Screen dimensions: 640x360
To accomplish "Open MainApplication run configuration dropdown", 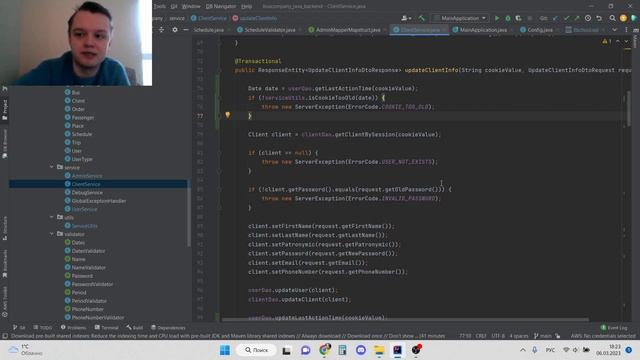I will [x=460, y=18].
